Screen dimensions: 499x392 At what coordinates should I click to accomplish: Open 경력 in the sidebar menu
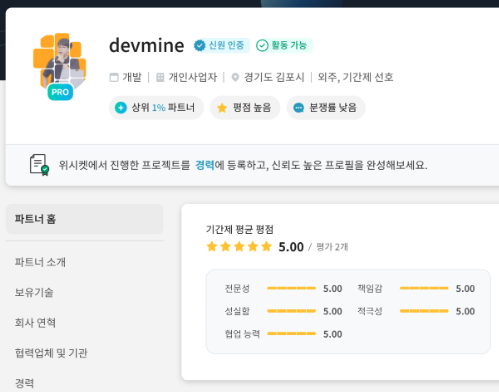click(24, 383)
